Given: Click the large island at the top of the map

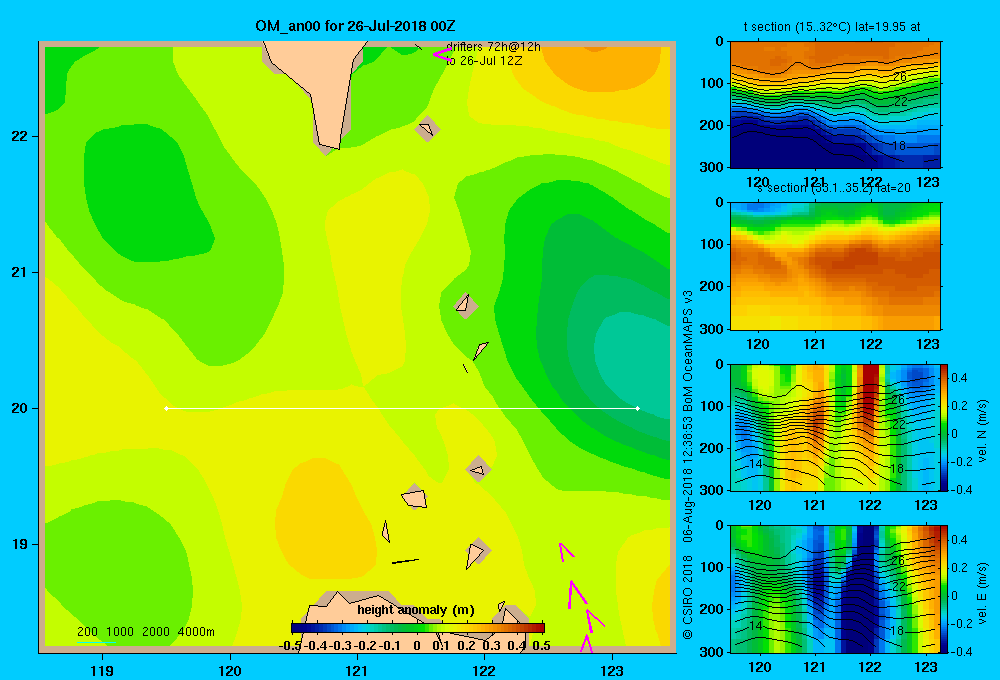Looking at the screenshot, I should (x=314, y=89).
